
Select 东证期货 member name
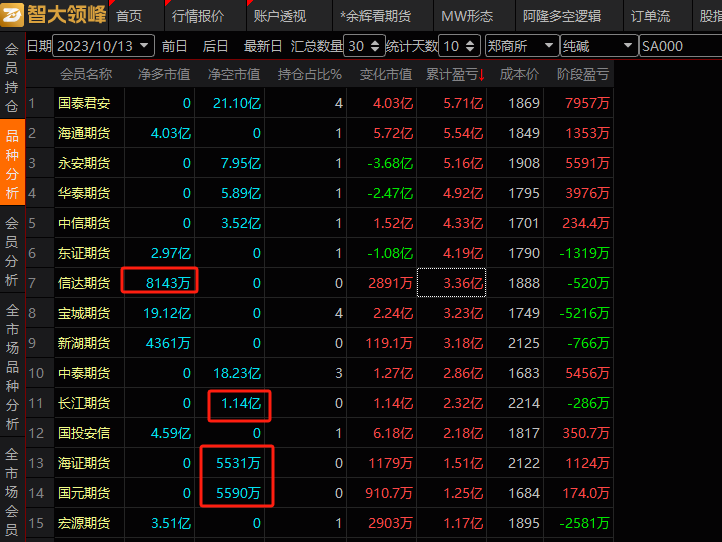pos(84,253)
